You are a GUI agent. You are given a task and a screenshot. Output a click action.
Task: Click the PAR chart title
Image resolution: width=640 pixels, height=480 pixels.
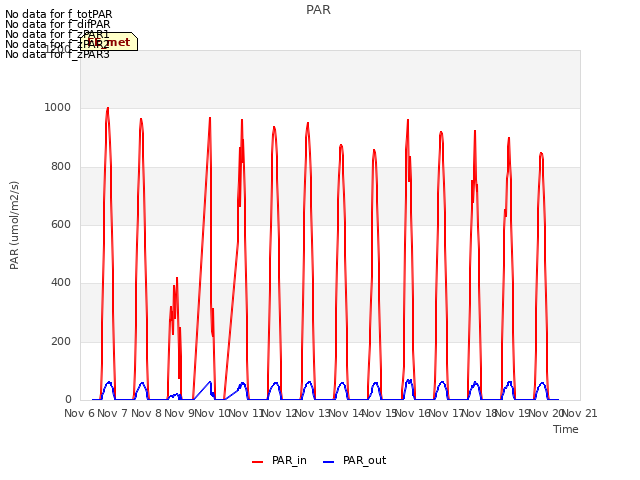tap(318, 10)
